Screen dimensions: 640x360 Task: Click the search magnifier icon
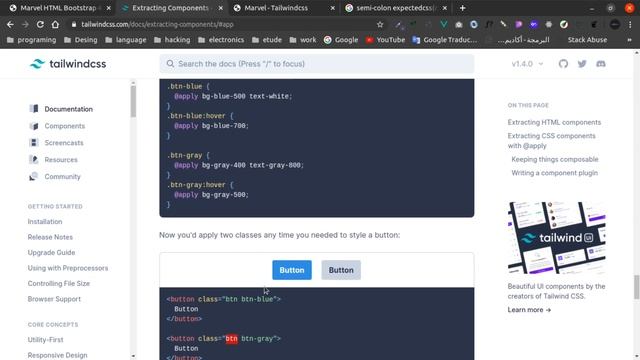[170, 64]
